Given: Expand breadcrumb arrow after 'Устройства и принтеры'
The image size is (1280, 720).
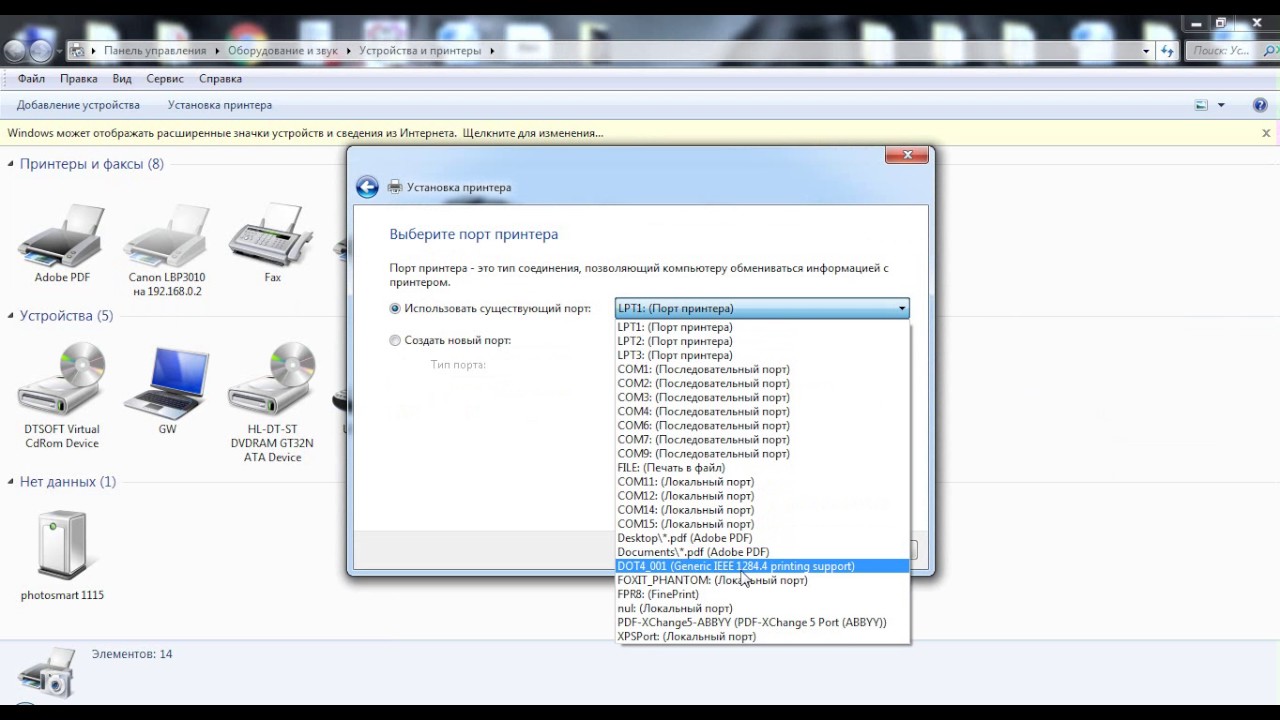Looking at the screenshot, I should pos(492,50).
